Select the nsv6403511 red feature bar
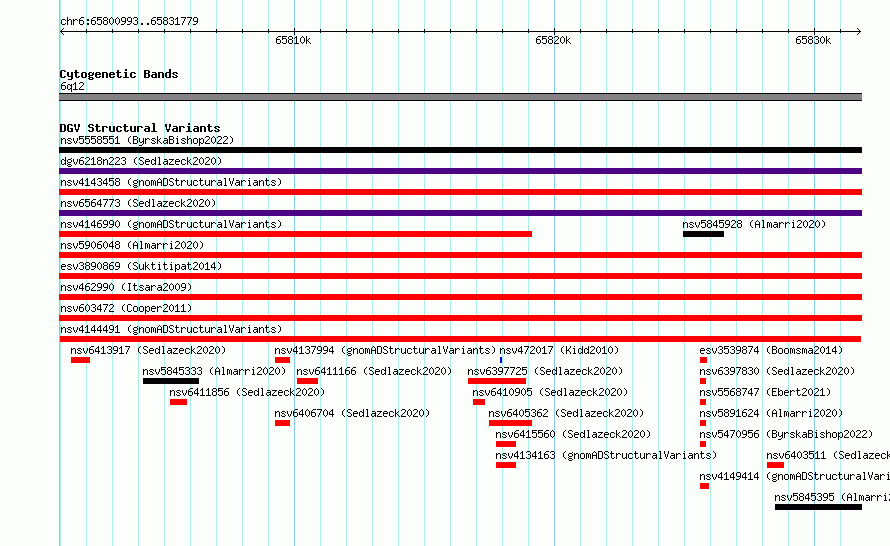 coord(775,465)
